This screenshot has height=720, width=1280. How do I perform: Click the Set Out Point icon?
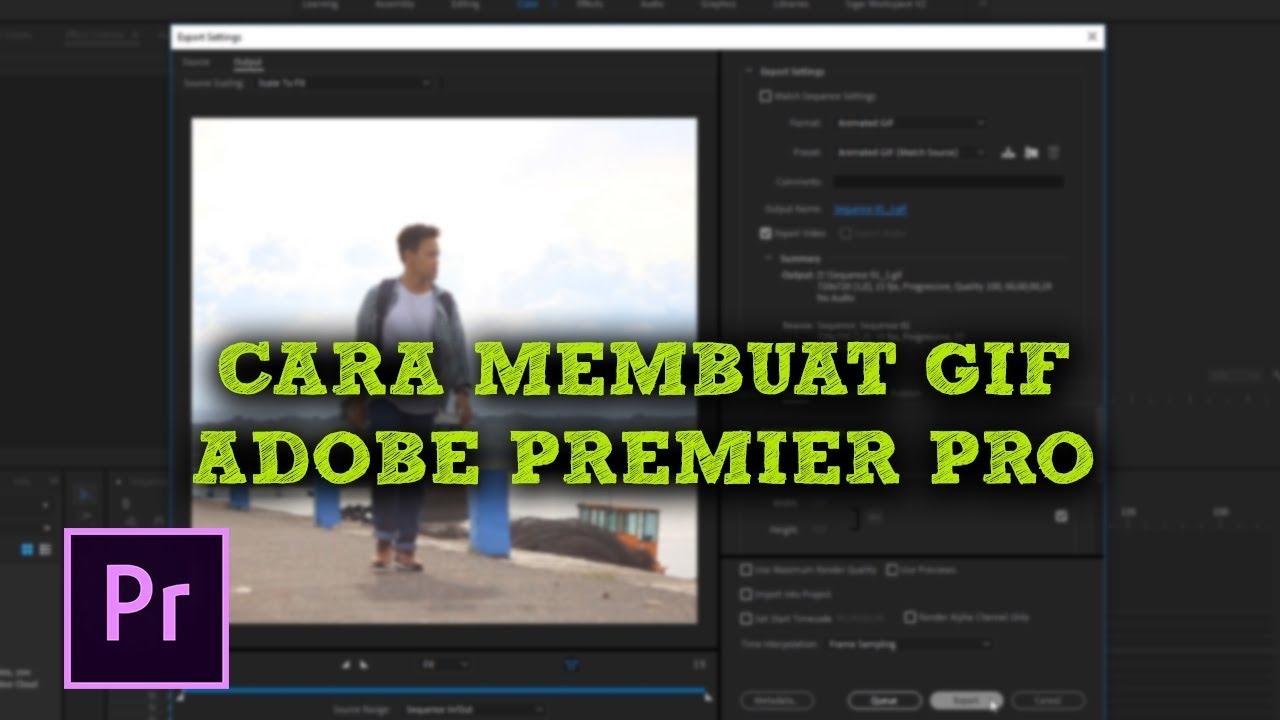tap(364, 663)
